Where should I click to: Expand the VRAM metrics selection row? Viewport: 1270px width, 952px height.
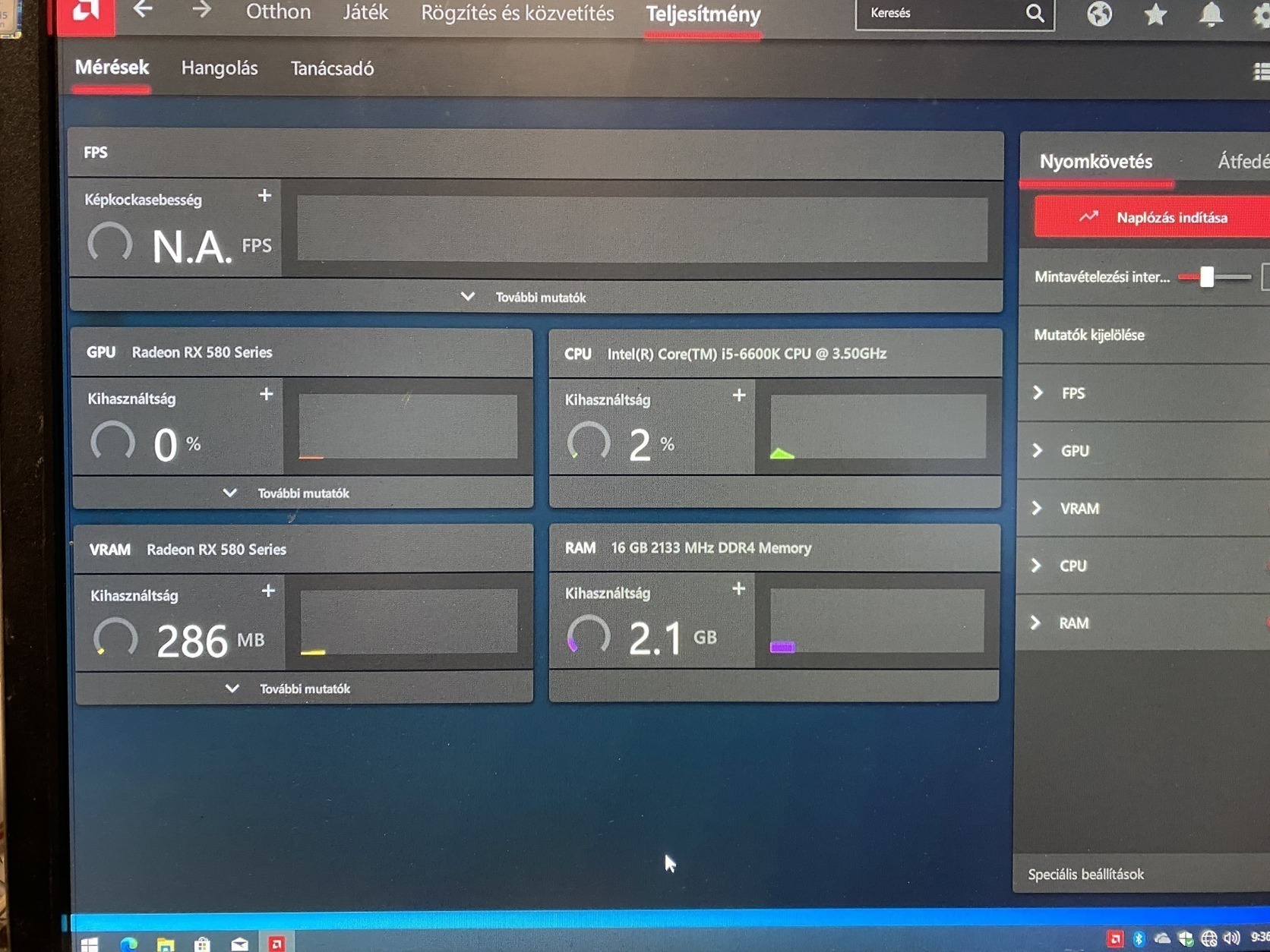(1145, 508)
